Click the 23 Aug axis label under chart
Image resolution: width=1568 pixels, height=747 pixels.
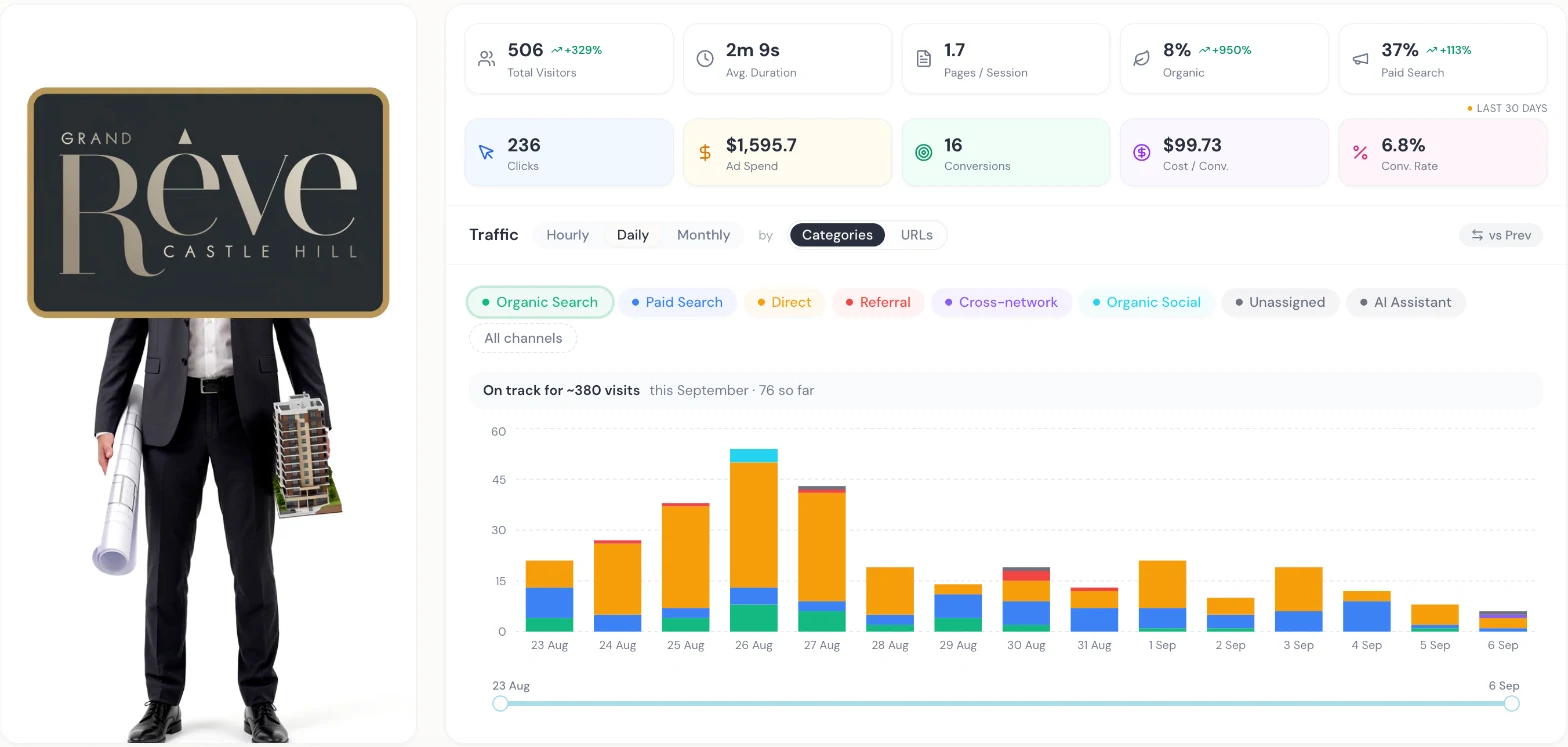[550, 645]
